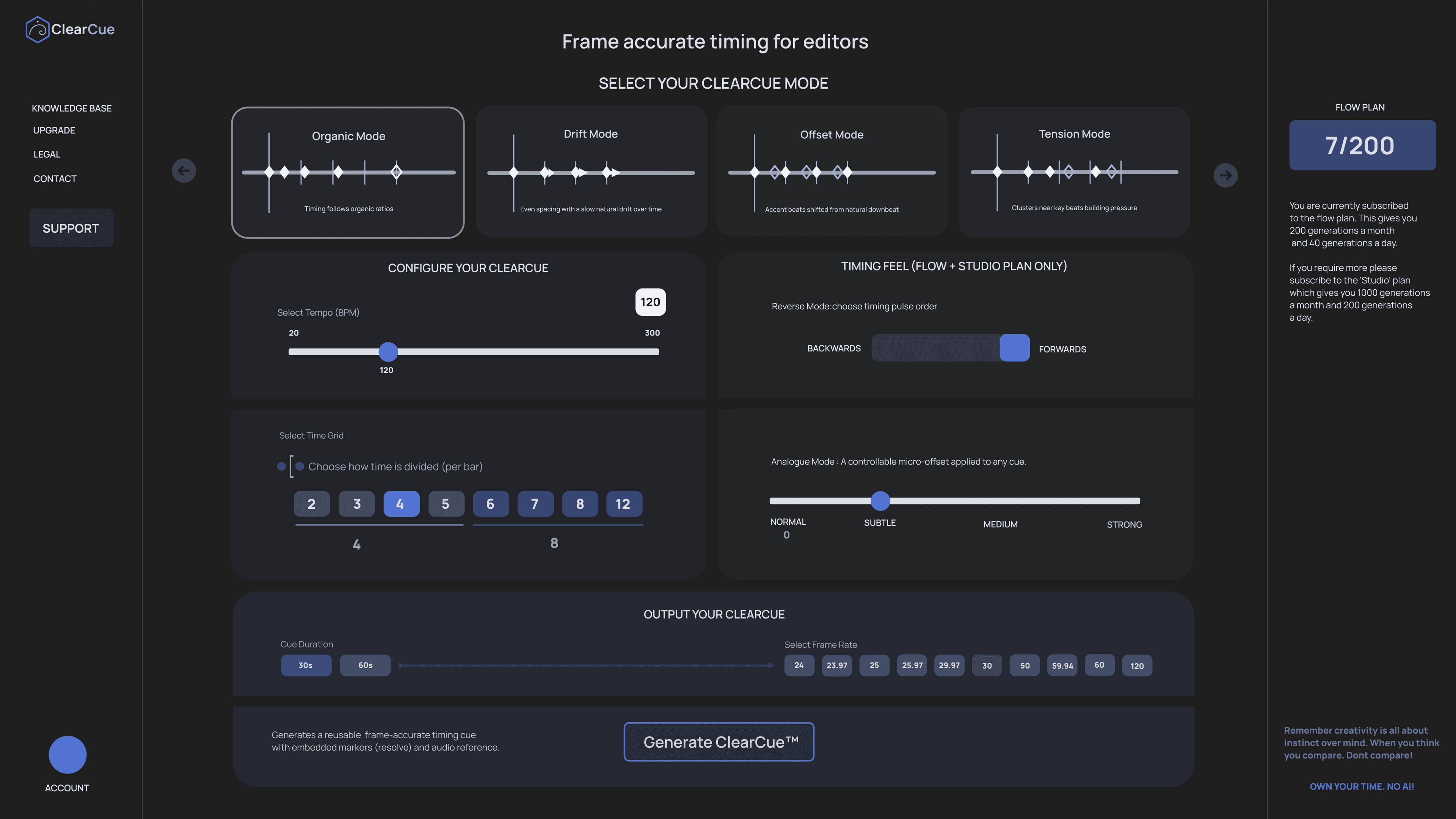Screen dimensions: 1456x819
Task: Click the Generate ClearCue button
Action: pos(719,742)
